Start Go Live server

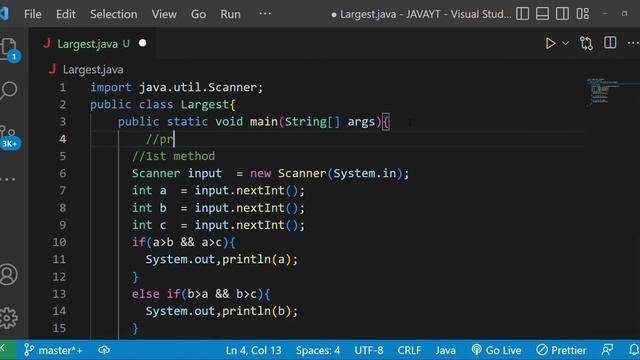click(x=496, y=350)
